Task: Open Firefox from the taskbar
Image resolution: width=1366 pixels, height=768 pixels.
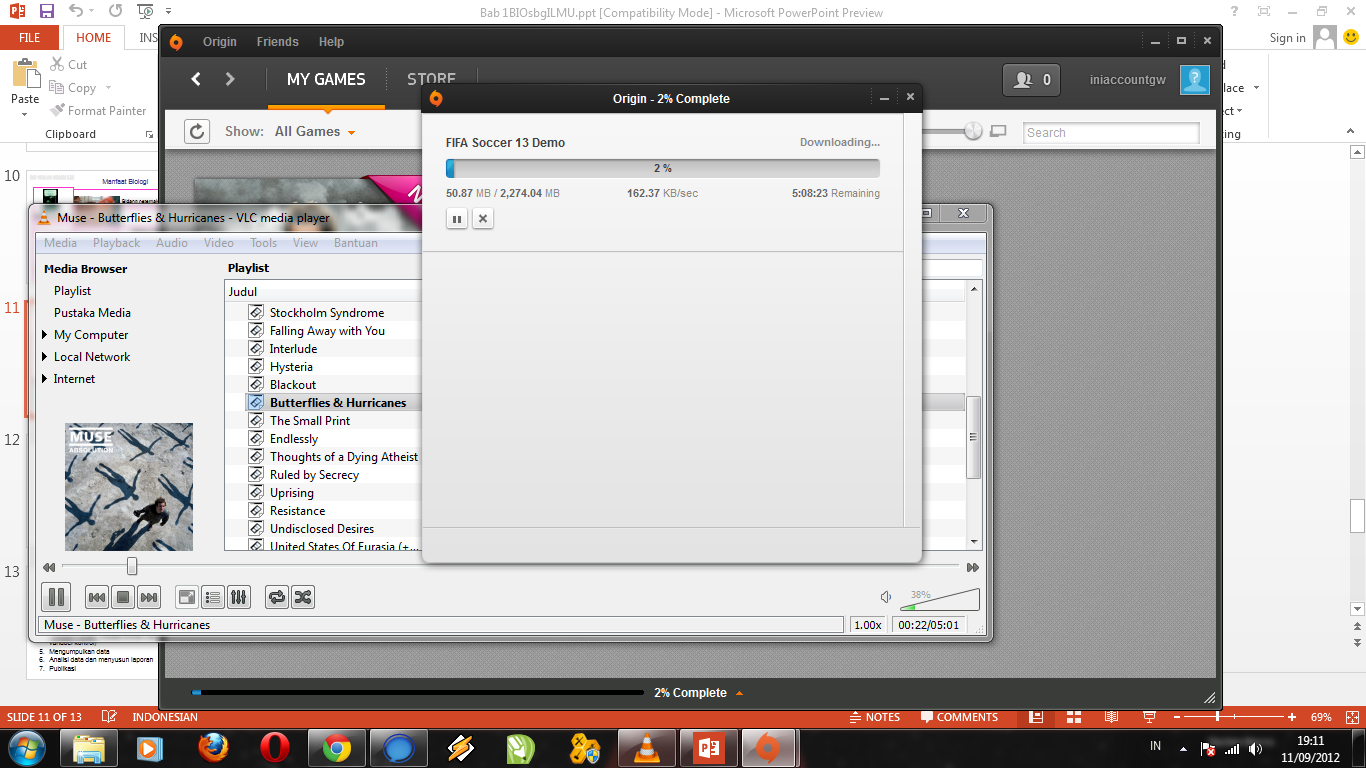Action: [x=212, y=748]
